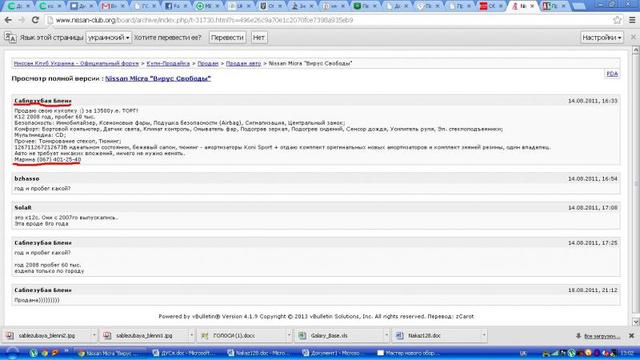Click the translate icon in the translation bar
Viewport: 640px width, 360px height.
click(x=10, y=38)
